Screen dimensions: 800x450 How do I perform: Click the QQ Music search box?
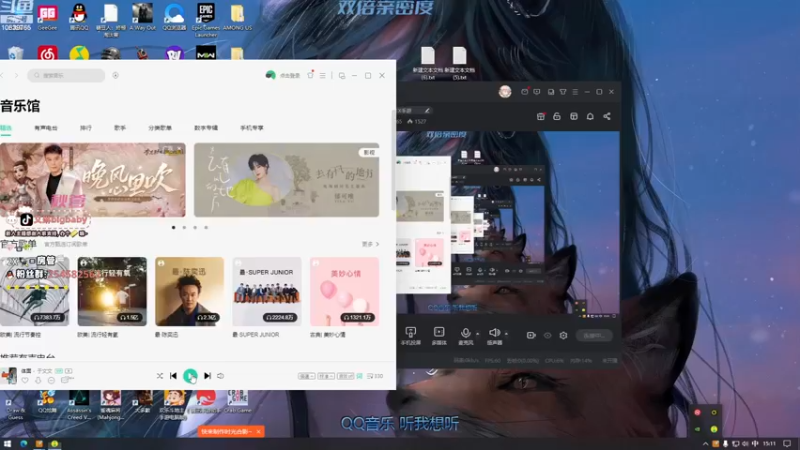pyautogui.click(x=66, y=76)
